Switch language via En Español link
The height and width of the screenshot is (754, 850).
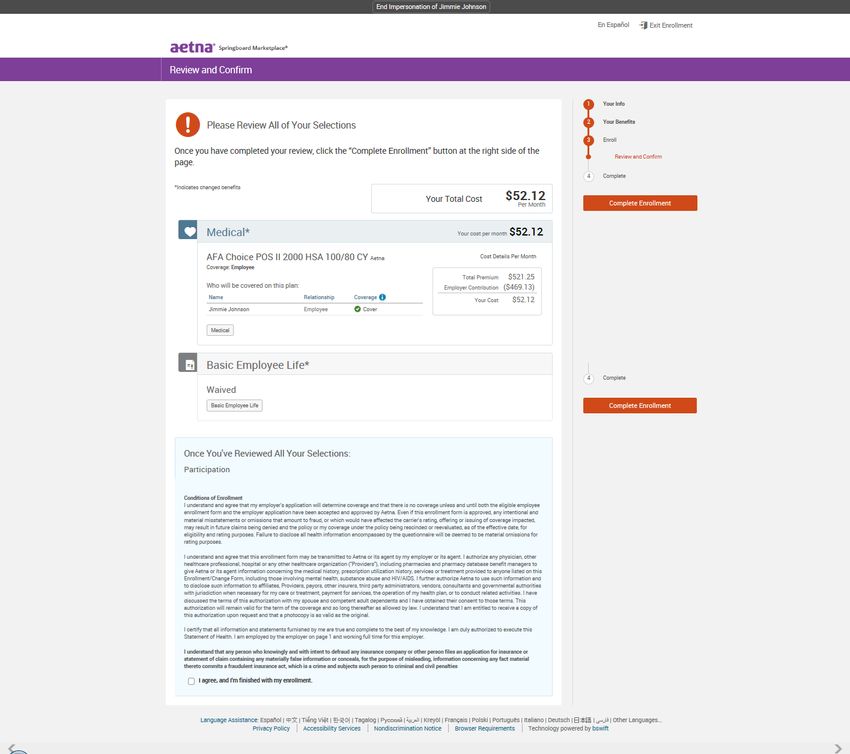click(x=613, y=25)
